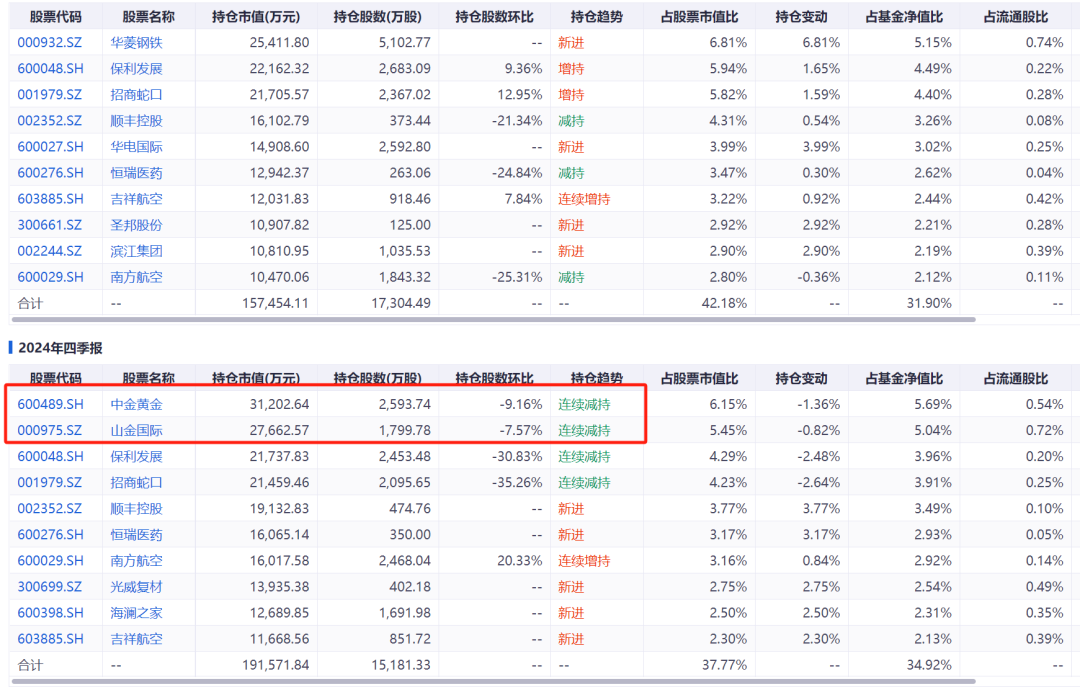Open 圣邦股份 stock link
The width and height of the screenshot is (1080, 687).
click(x=136, y=225)
